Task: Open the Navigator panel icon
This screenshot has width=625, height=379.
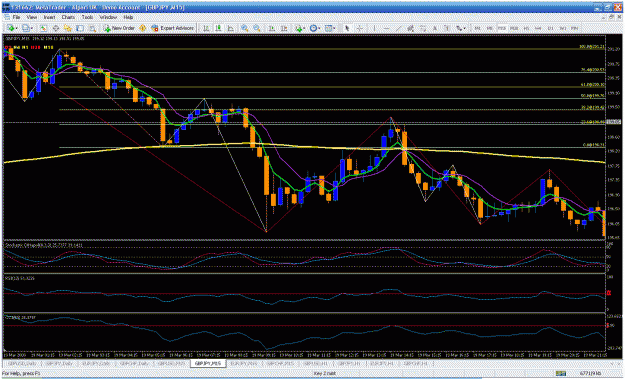Action: [x=68, y=28]
